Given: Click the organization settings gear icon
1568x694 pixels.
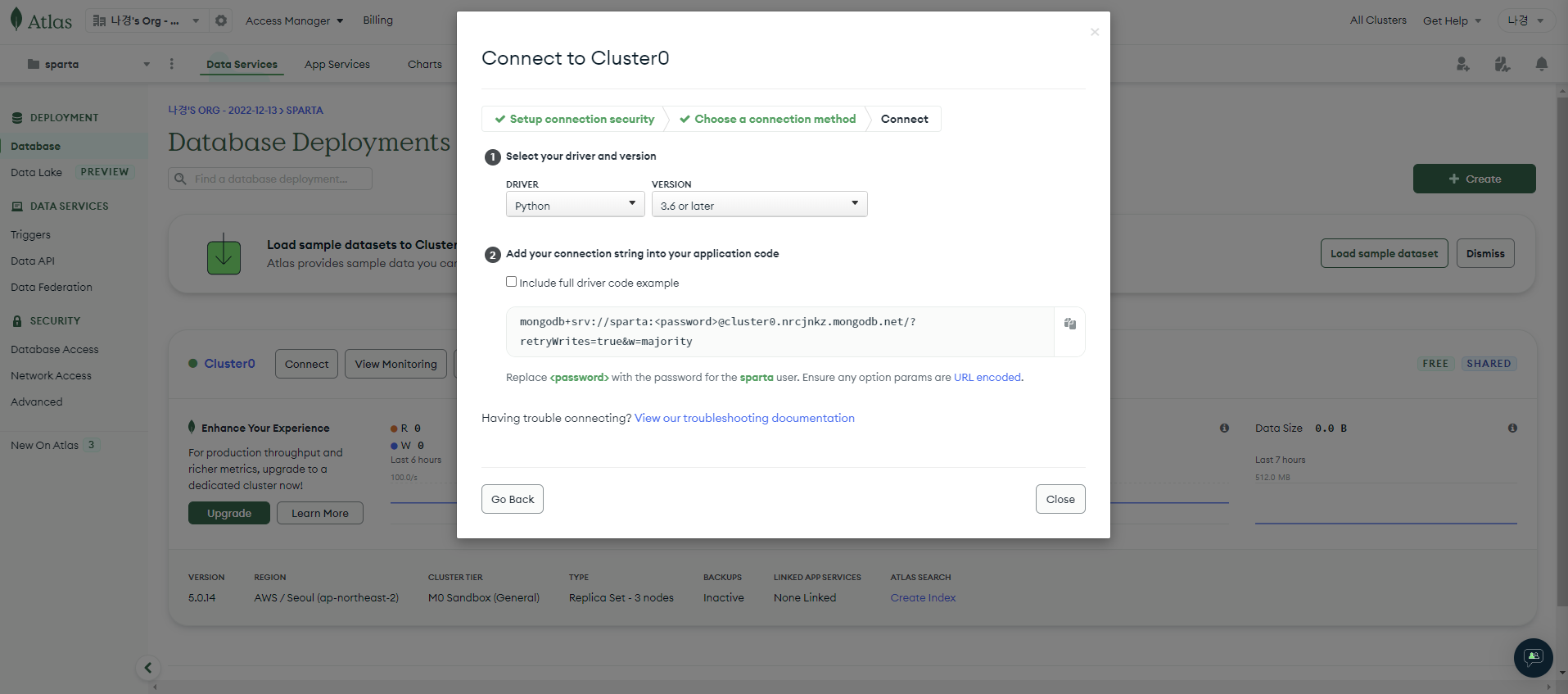Looking at the screenshot, I should [221, 20].
